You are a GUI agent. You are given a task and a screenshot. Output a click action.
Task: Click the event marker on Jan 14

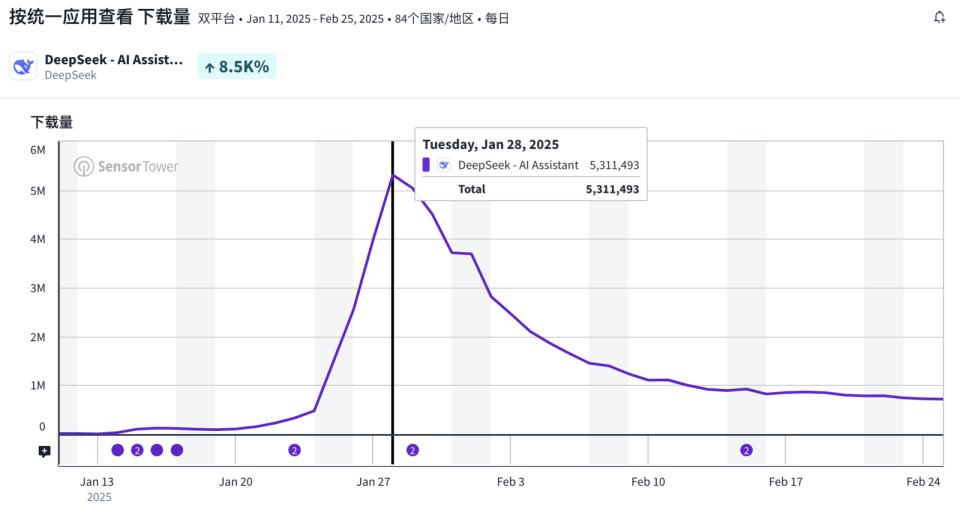pos(117,450)
